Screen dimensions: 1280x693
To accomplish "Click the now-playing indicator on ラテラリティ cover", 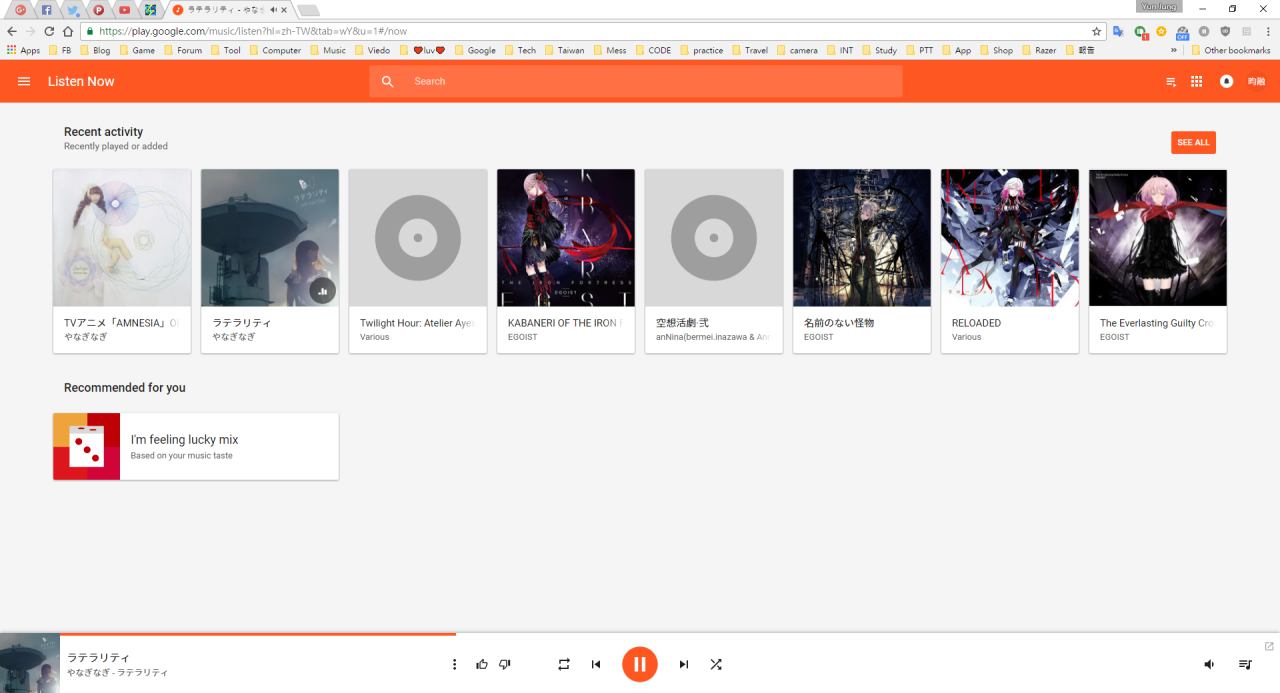I will 322,291.
